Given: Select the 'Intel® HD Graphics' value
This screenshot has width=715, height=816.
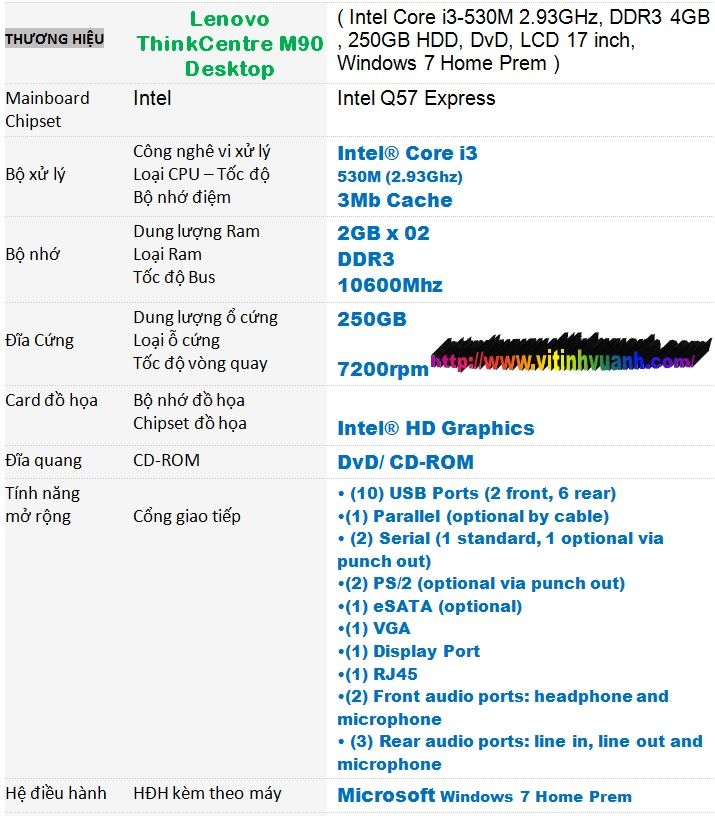Looking at the screenshot, I should 436,428.
